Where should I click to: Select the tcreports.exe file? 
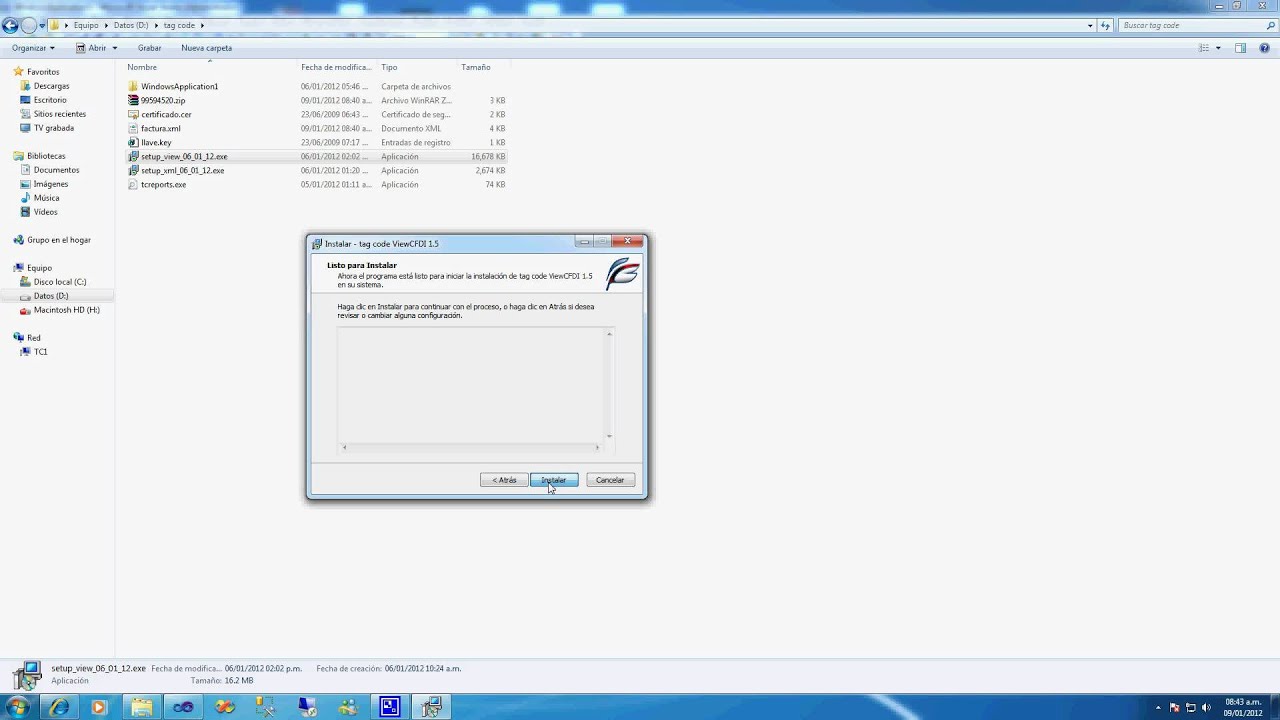163,184
